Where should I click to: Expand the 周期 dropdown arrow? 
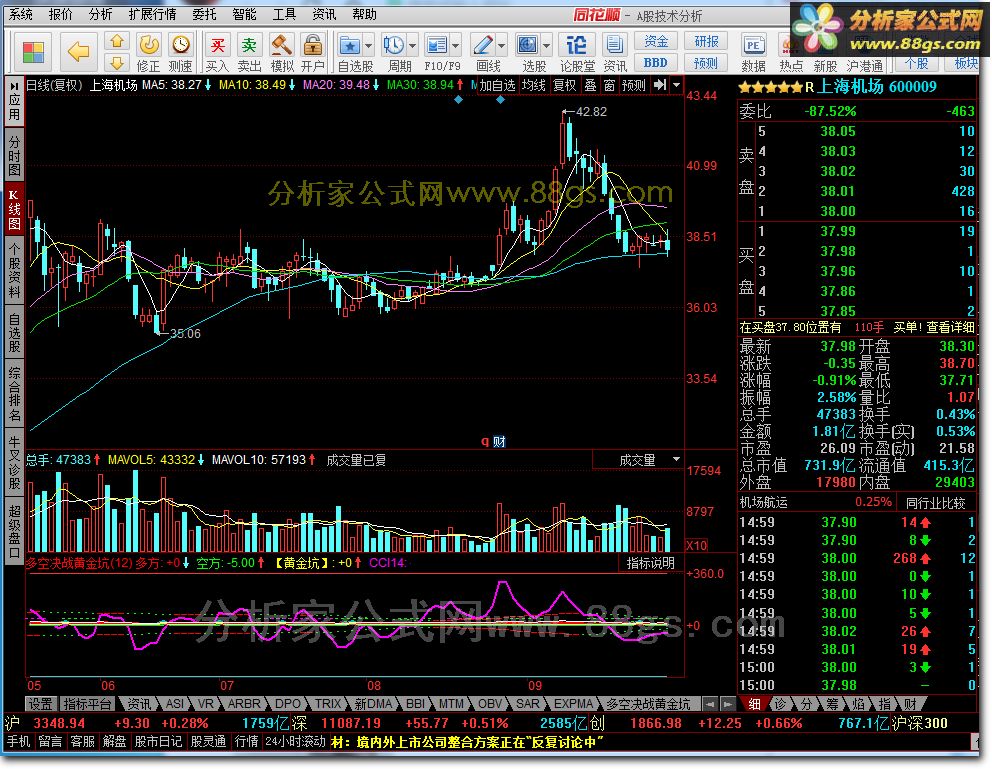tap(412, 46)
